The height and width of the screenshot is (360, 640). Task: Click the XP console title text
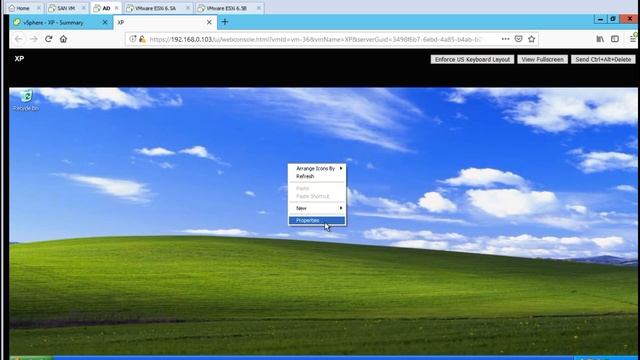pyautogui.click(x=19, y=59)
